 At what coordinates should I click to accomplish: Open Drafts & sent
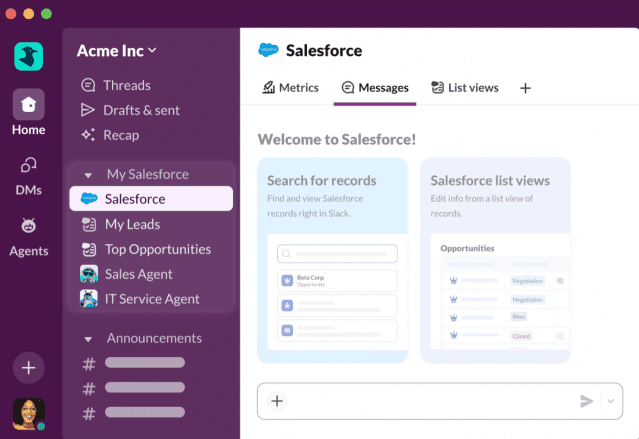click(142, 110)
